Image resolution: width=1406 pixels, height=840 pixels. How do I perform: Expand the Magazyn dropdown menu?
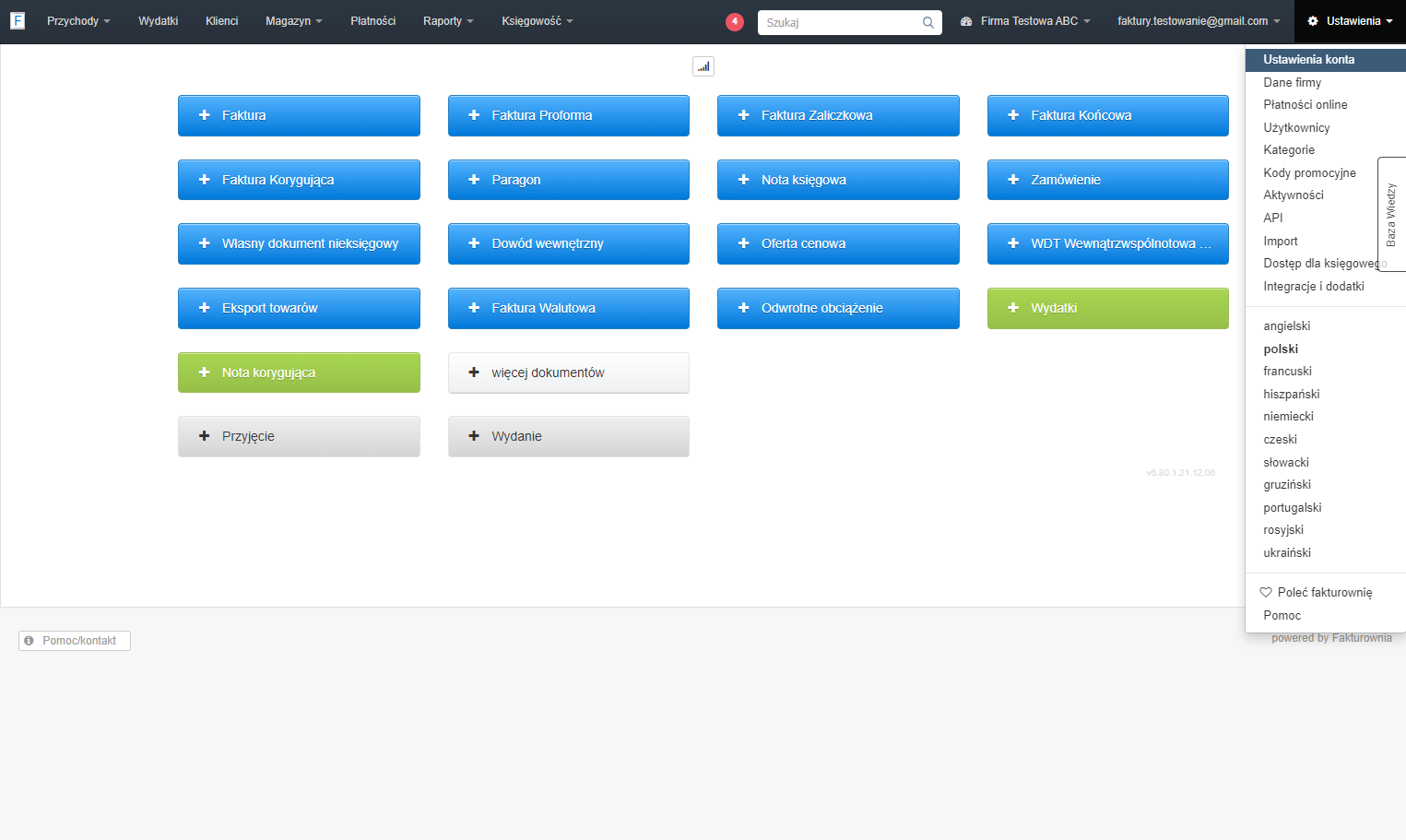click(293, 21)
